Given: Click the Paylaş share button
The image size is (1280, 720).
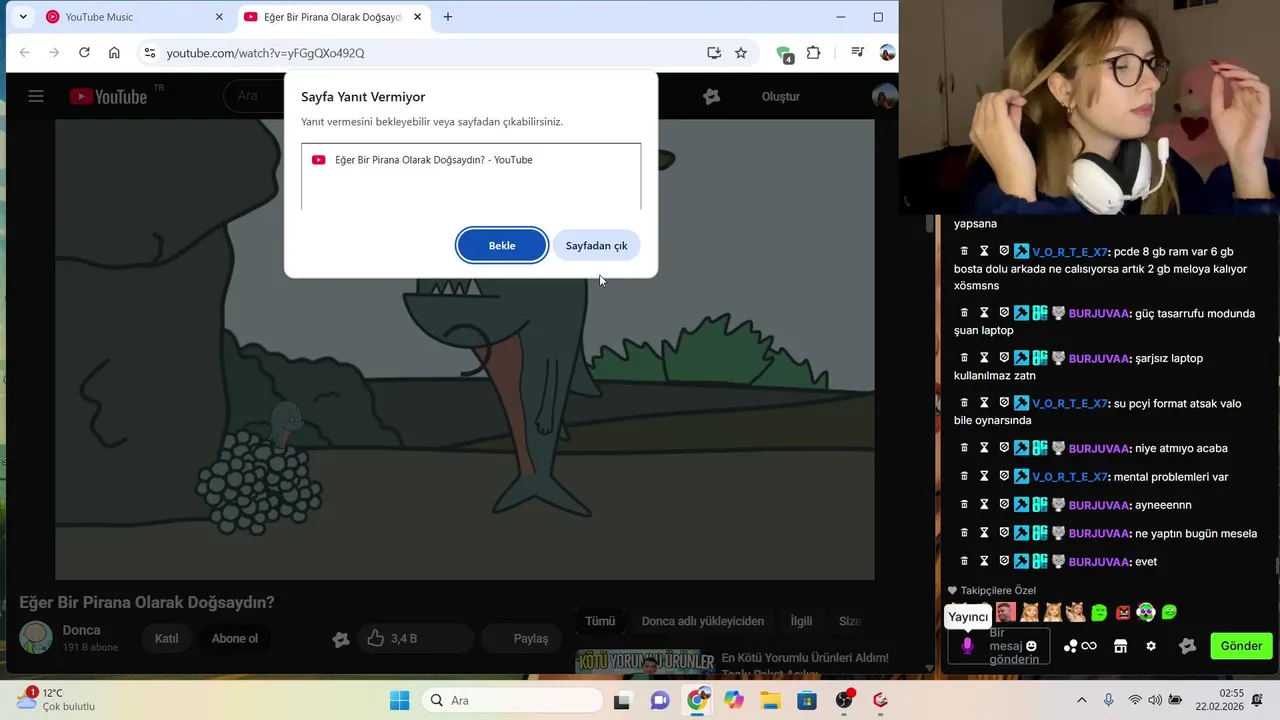Looking at the screenshot, I should [520, 638].
